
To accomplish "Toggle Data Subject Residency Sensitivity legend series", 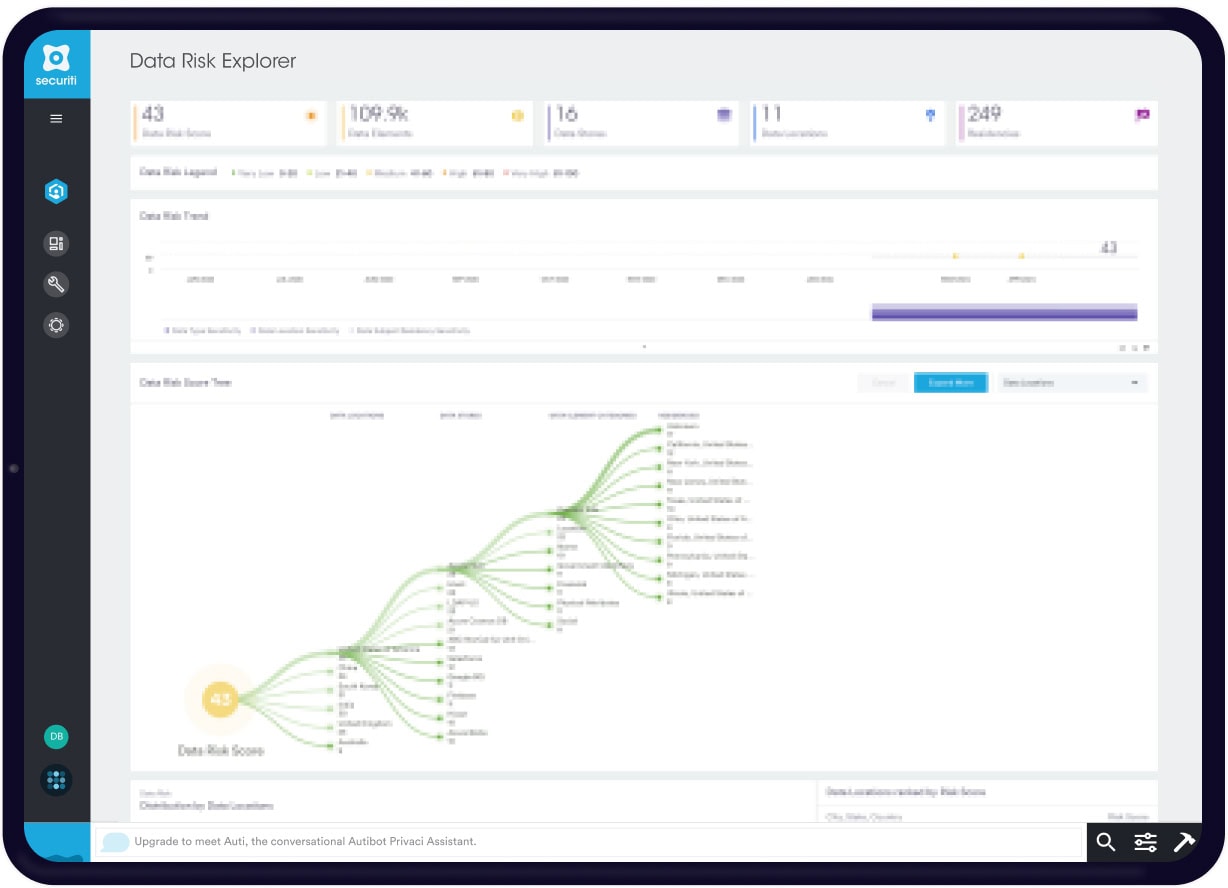I will point(409,330).
